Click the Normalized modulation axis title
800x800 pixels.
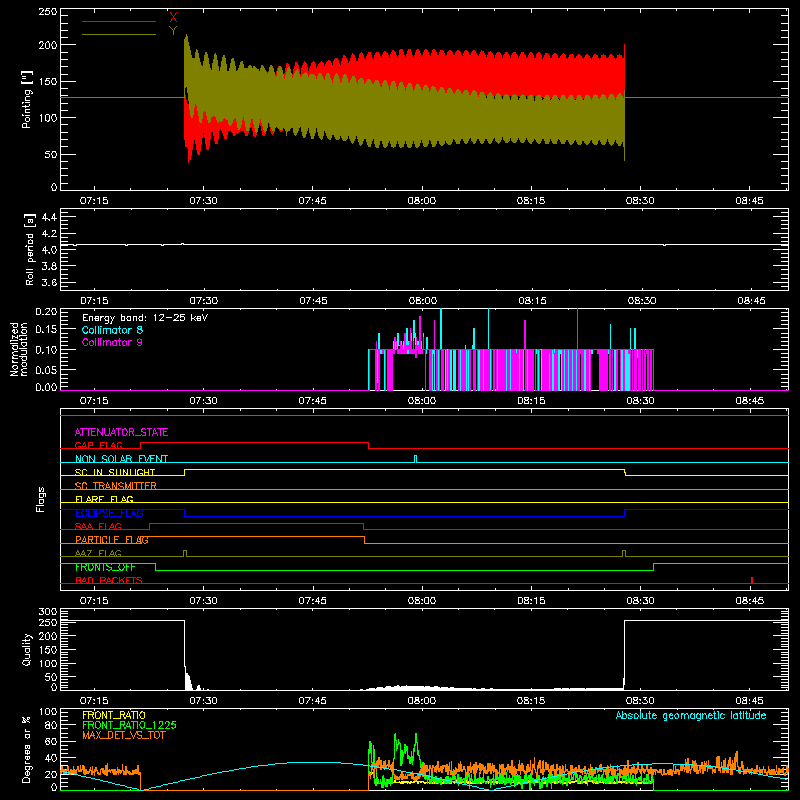(x=19, y=349)
